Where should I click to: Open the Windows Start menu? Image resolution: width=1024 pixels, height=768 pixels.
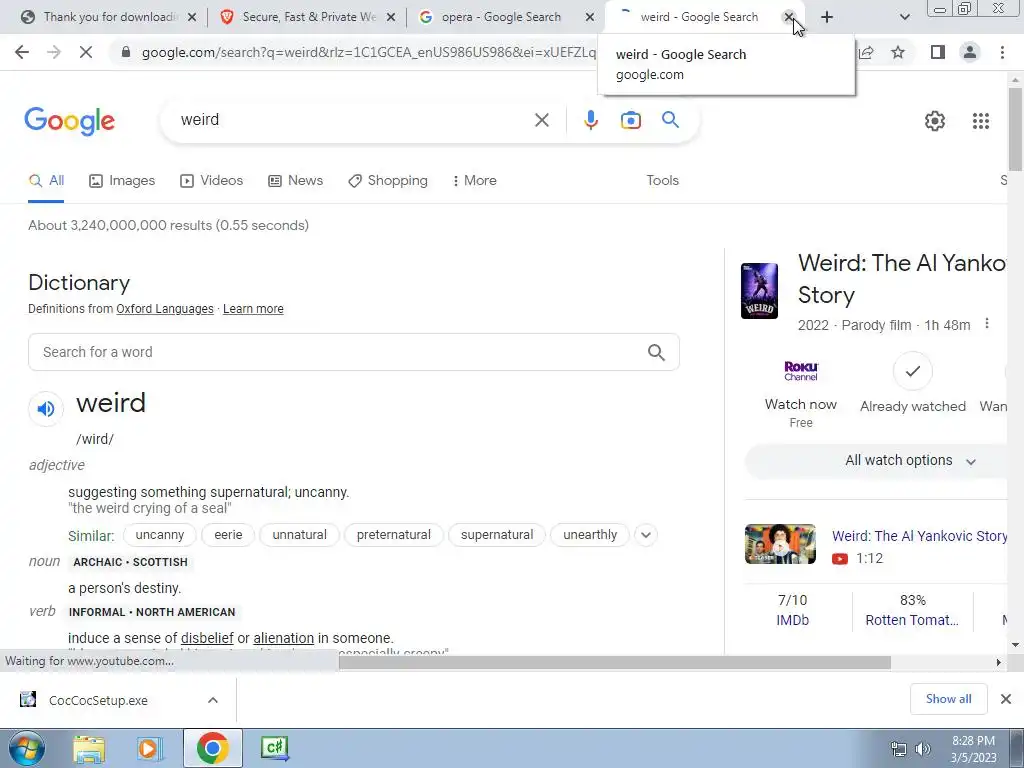25,748
